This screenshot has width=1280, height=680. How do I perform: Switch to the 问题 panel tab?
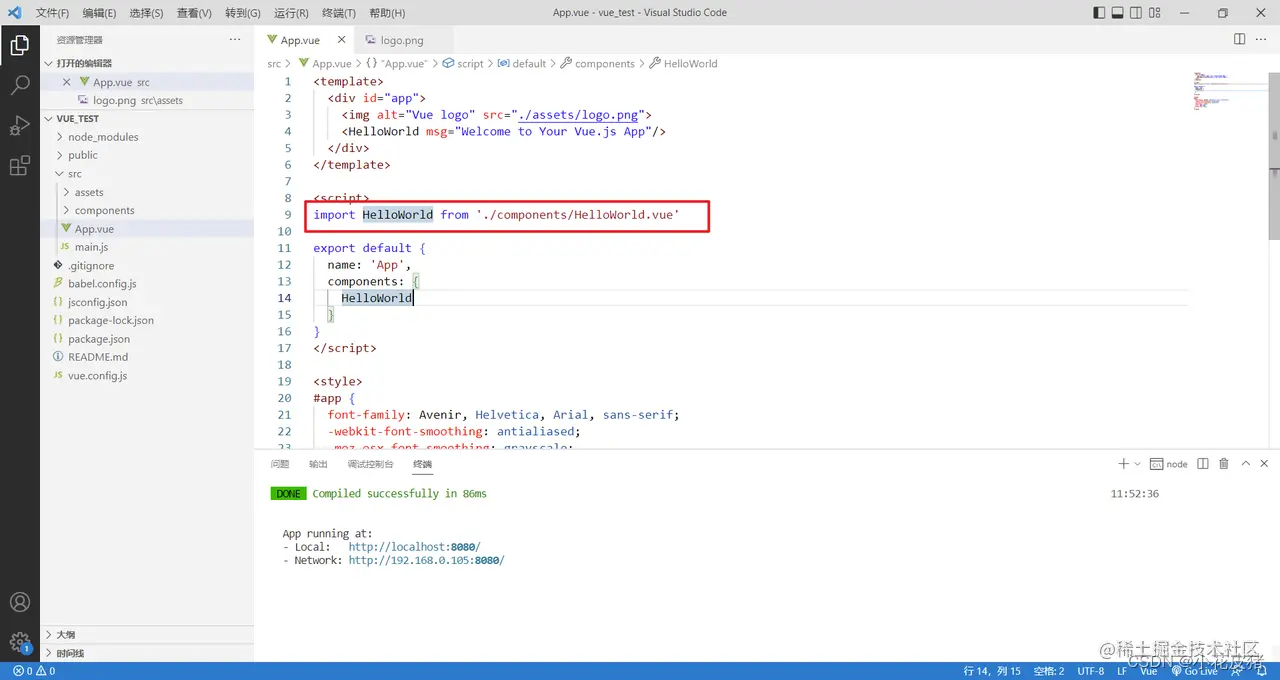[280, 464]
